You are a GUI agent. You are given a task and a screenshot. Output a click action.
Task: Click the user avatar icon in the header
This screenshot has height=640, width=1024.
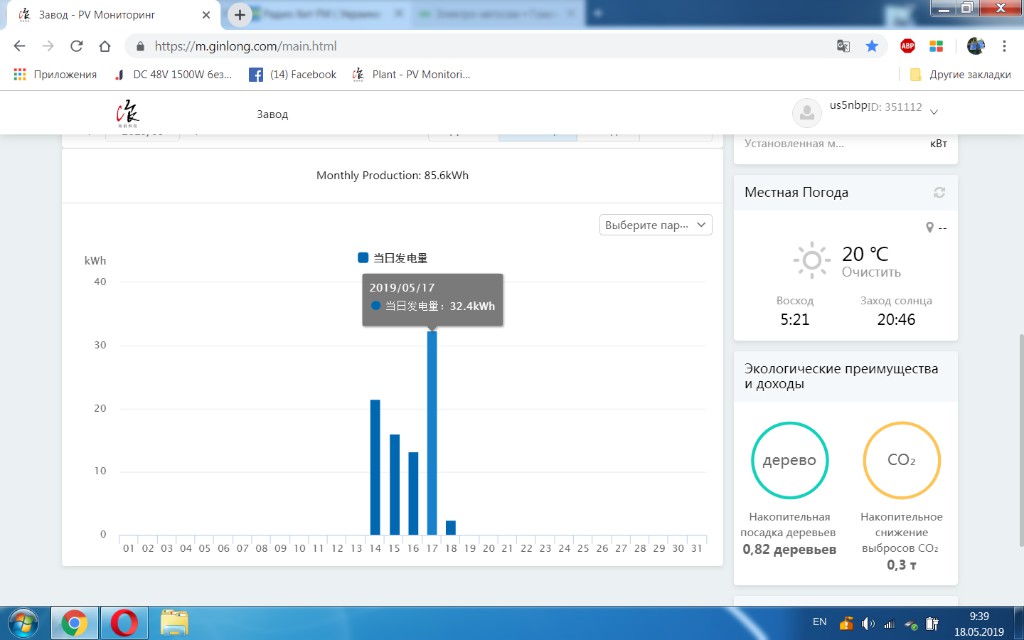coord(806,113)
